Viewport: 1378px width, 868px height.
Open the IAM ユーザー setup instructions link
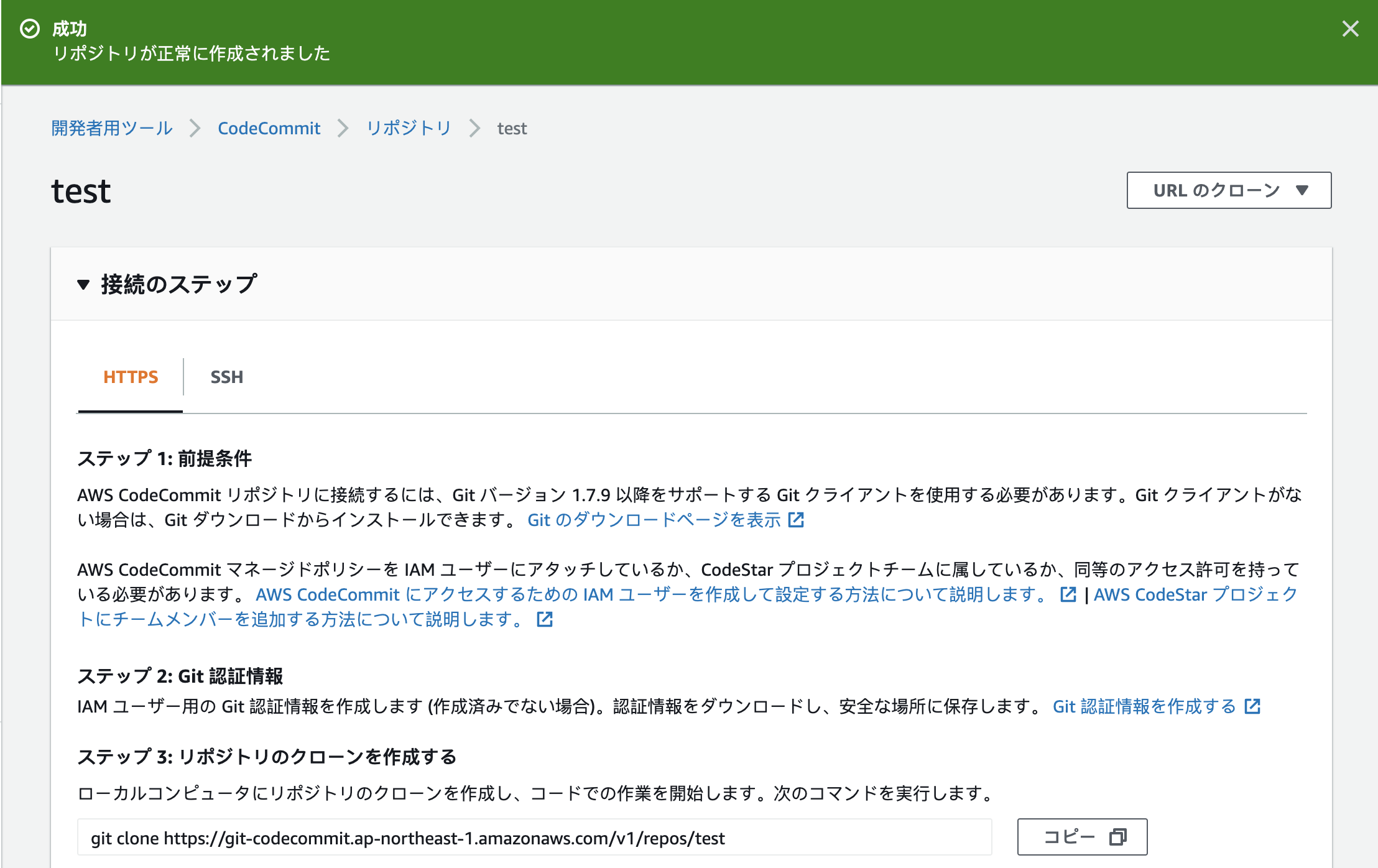(651, 594)
